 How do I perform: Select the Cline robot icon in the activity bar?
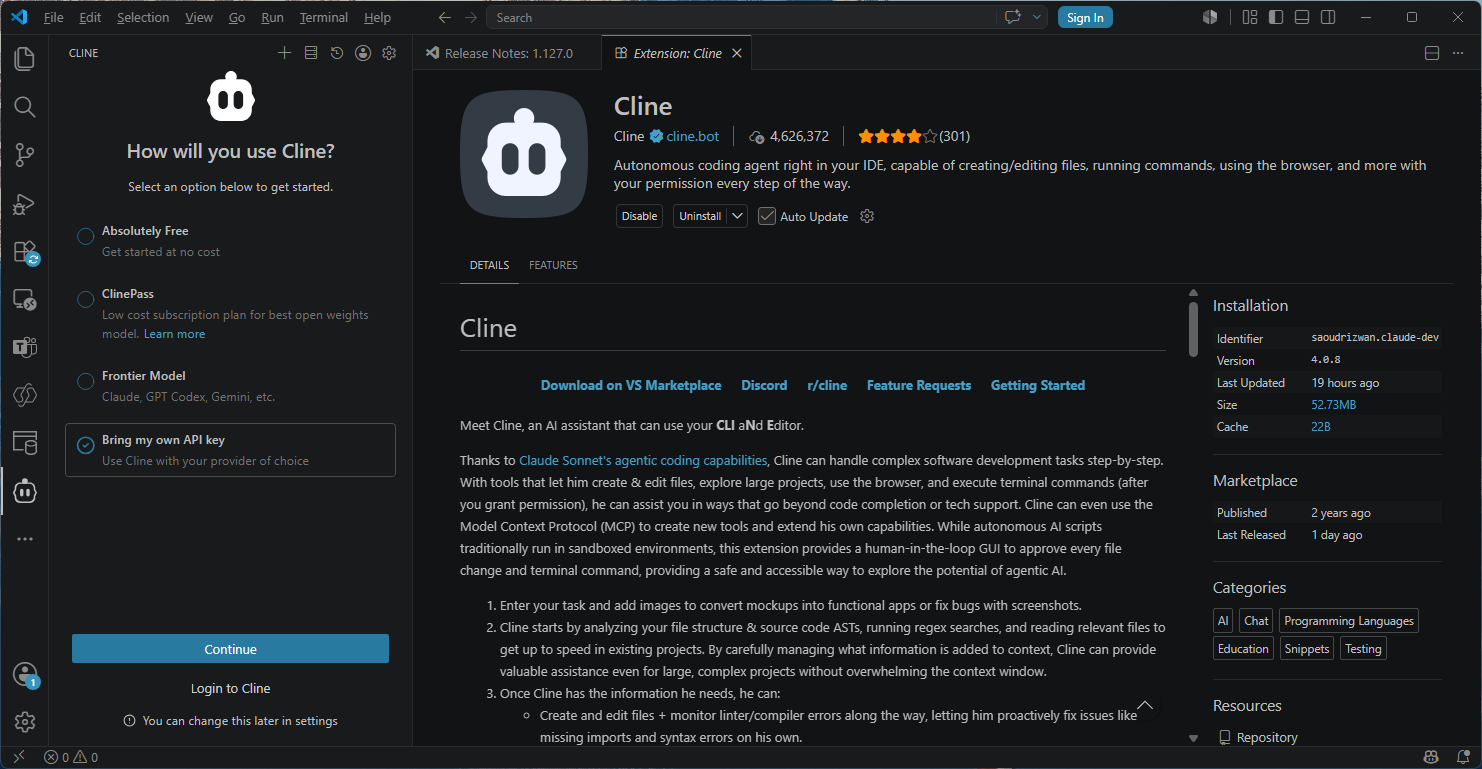point(25,491)
